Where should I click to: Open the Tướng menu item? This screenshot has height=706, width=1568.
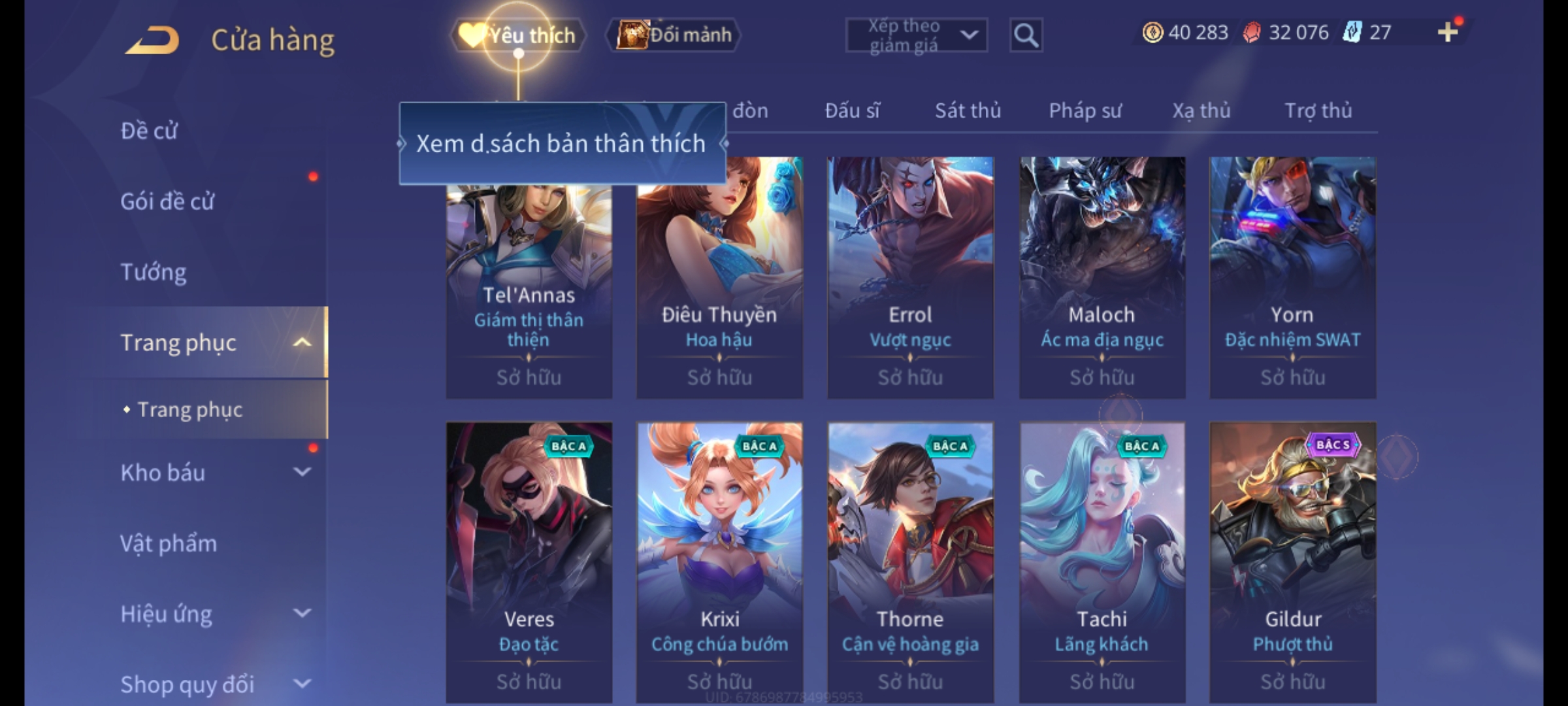tap(154, 271)
